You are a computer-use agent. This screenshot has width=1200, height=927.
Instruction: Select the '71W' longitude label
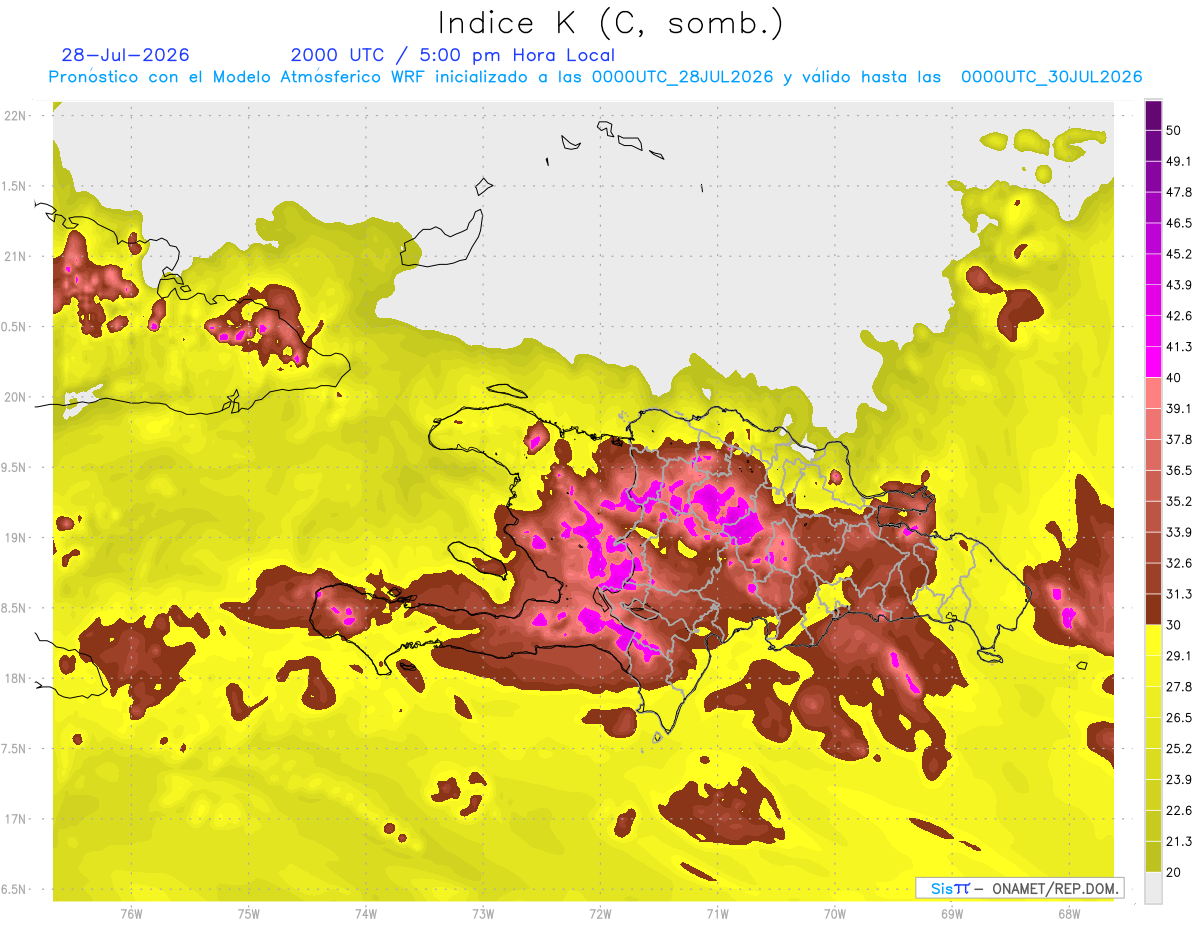click(717, 914)
